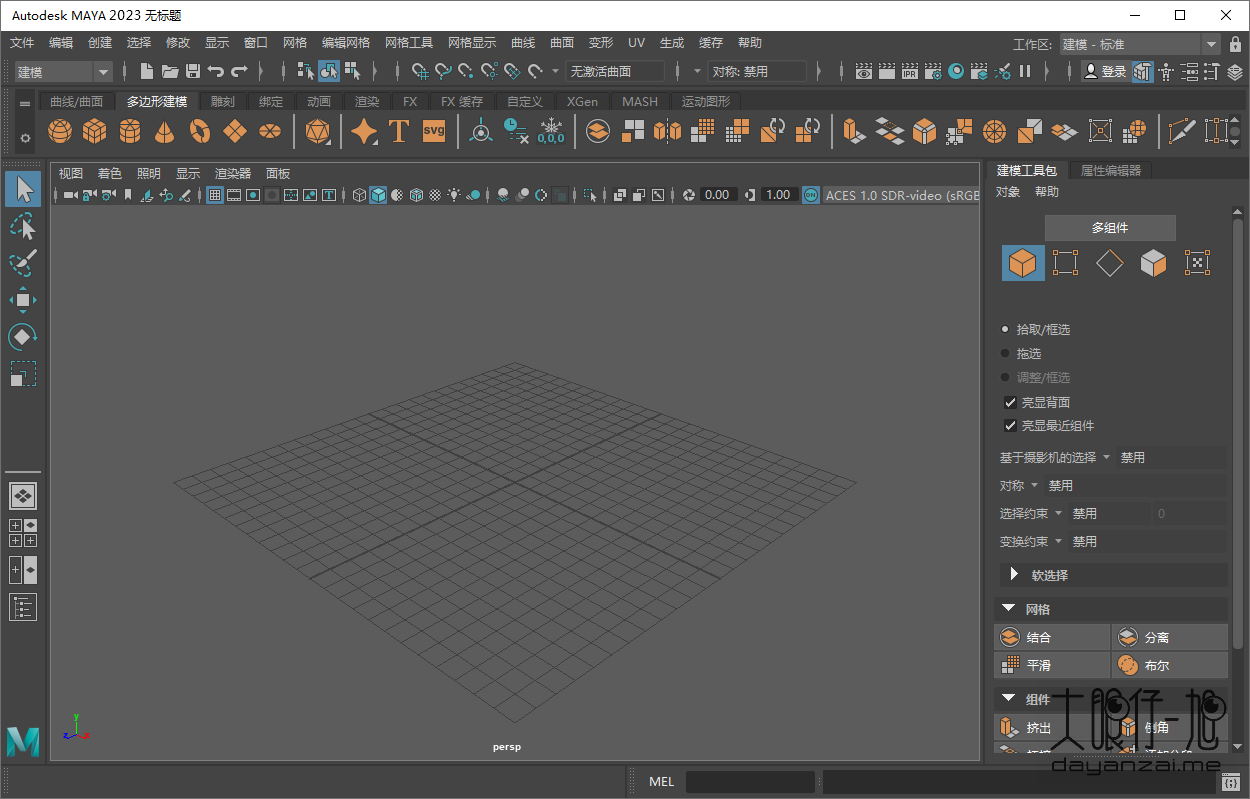The width and height of the screenshot is (1250, 799).
Task: Create a polygon cylinder from the shelf
Action: click(130, 131)
